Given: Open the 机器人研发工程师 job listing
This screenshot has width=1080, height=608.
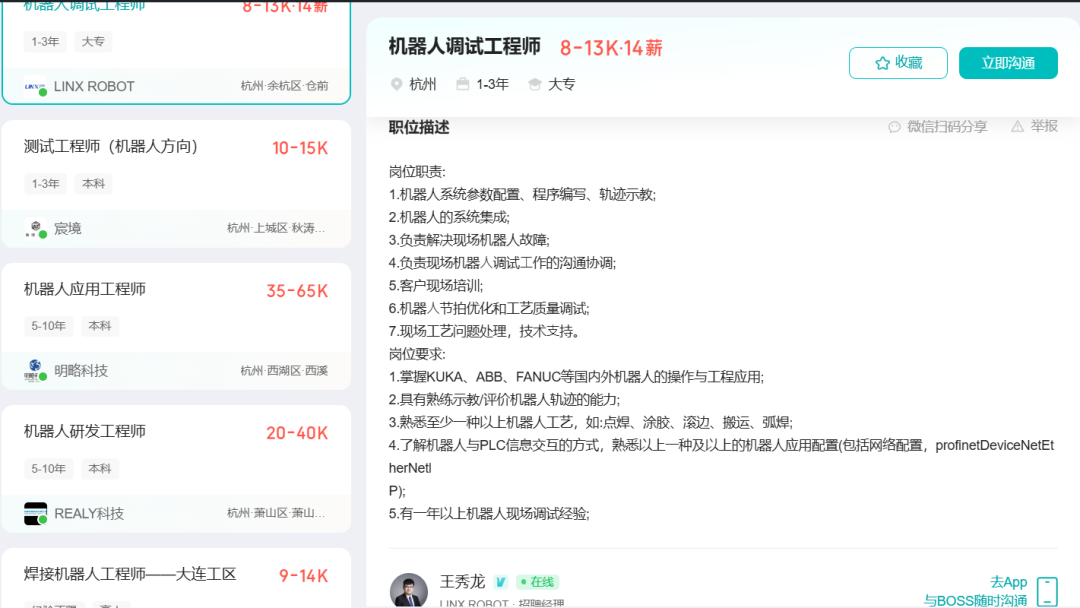Looking at the screenshot, I should point(85,431).
